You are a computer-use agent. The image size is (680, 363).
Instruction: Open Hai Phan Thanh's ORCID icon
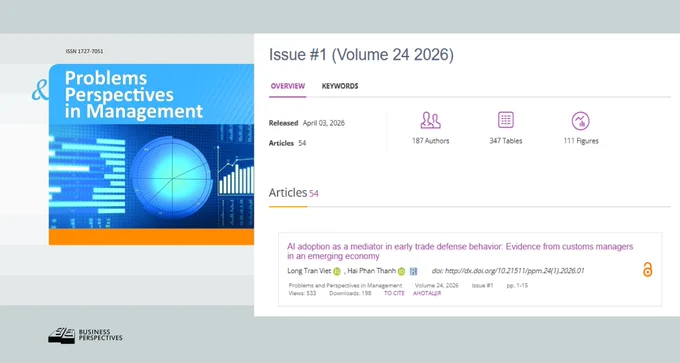pos(401,271)
